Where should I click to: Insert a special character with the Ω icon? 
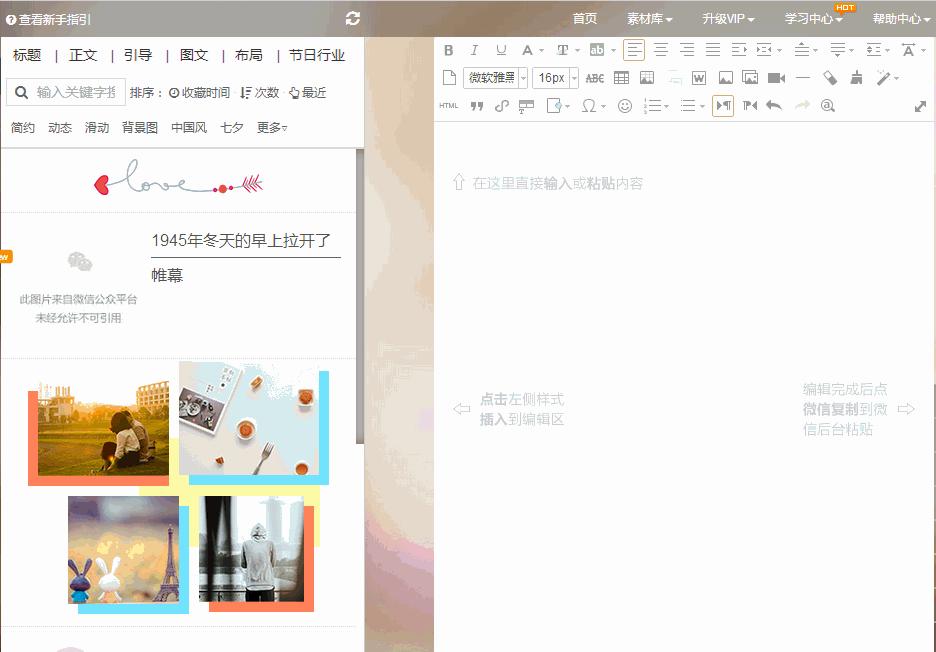pos(589,104)
